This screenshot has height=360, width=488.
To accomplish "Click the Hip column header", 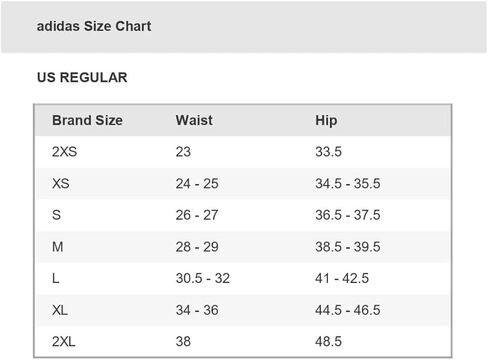I will point(326,120).
